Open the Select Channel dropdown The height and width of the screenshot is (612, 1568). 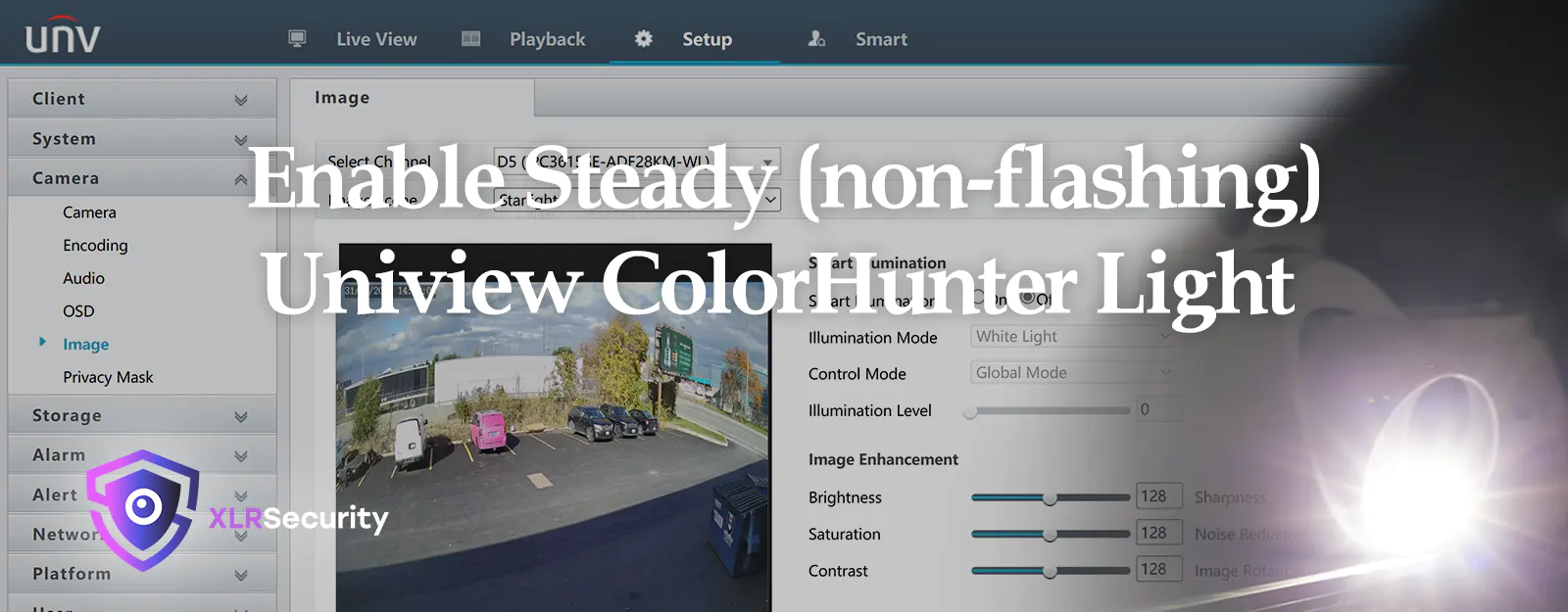(x=636, y=161)
